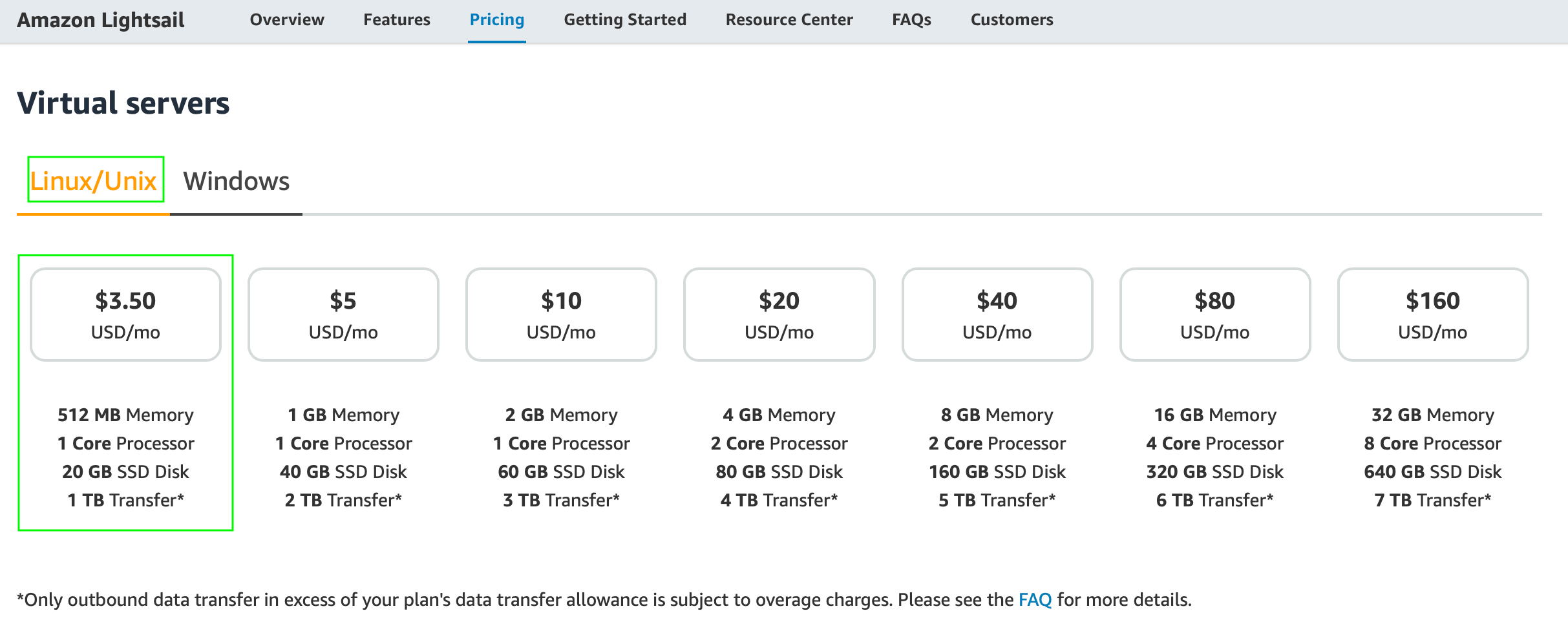Switch to the Windows tab
Image resolution: width=1568 pixels, height=633 pixels.
(235, 182)
